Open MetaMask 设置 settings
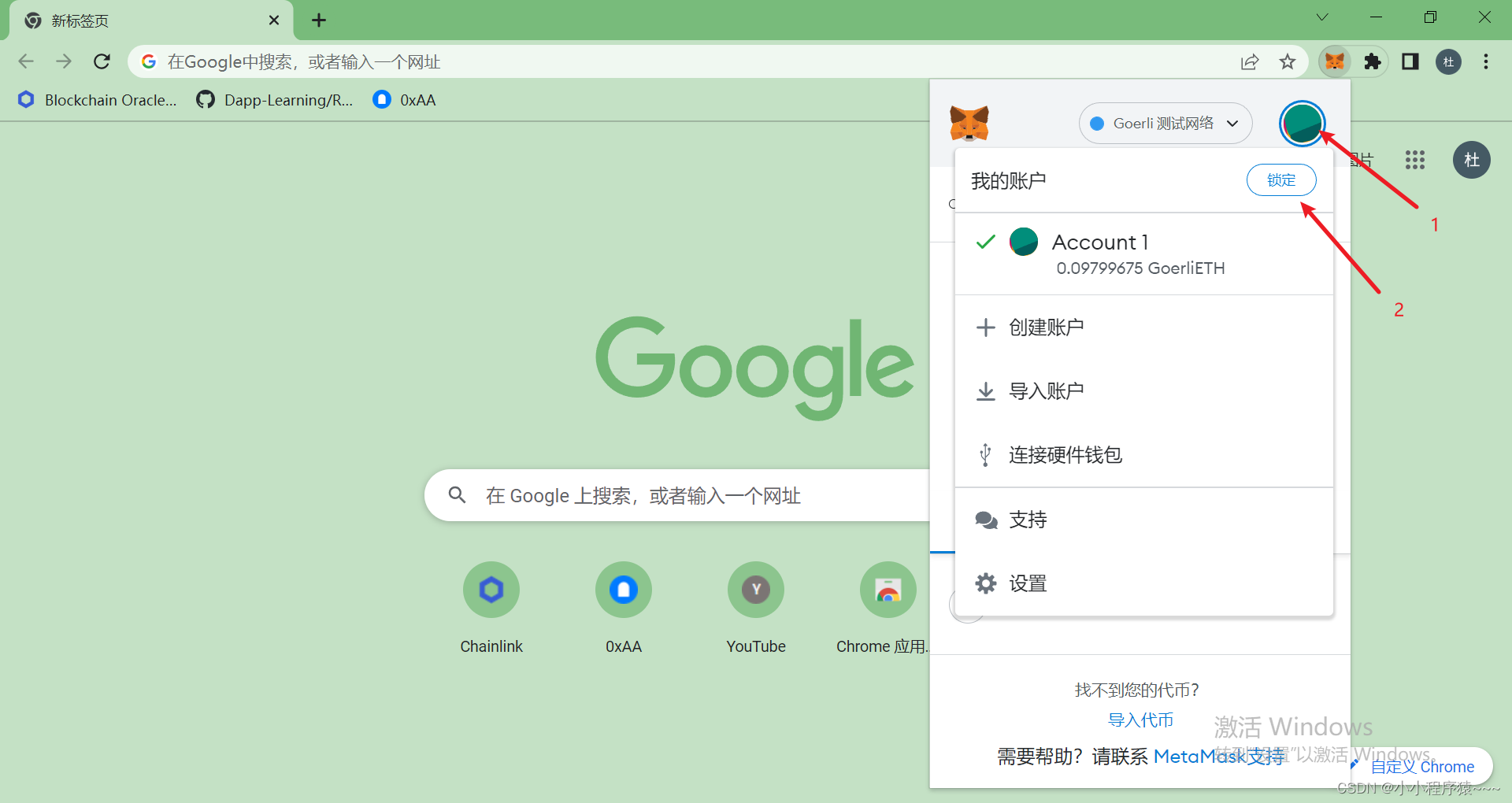The height and width of the screenshot is (803, 1512). tap(1028, 583)
